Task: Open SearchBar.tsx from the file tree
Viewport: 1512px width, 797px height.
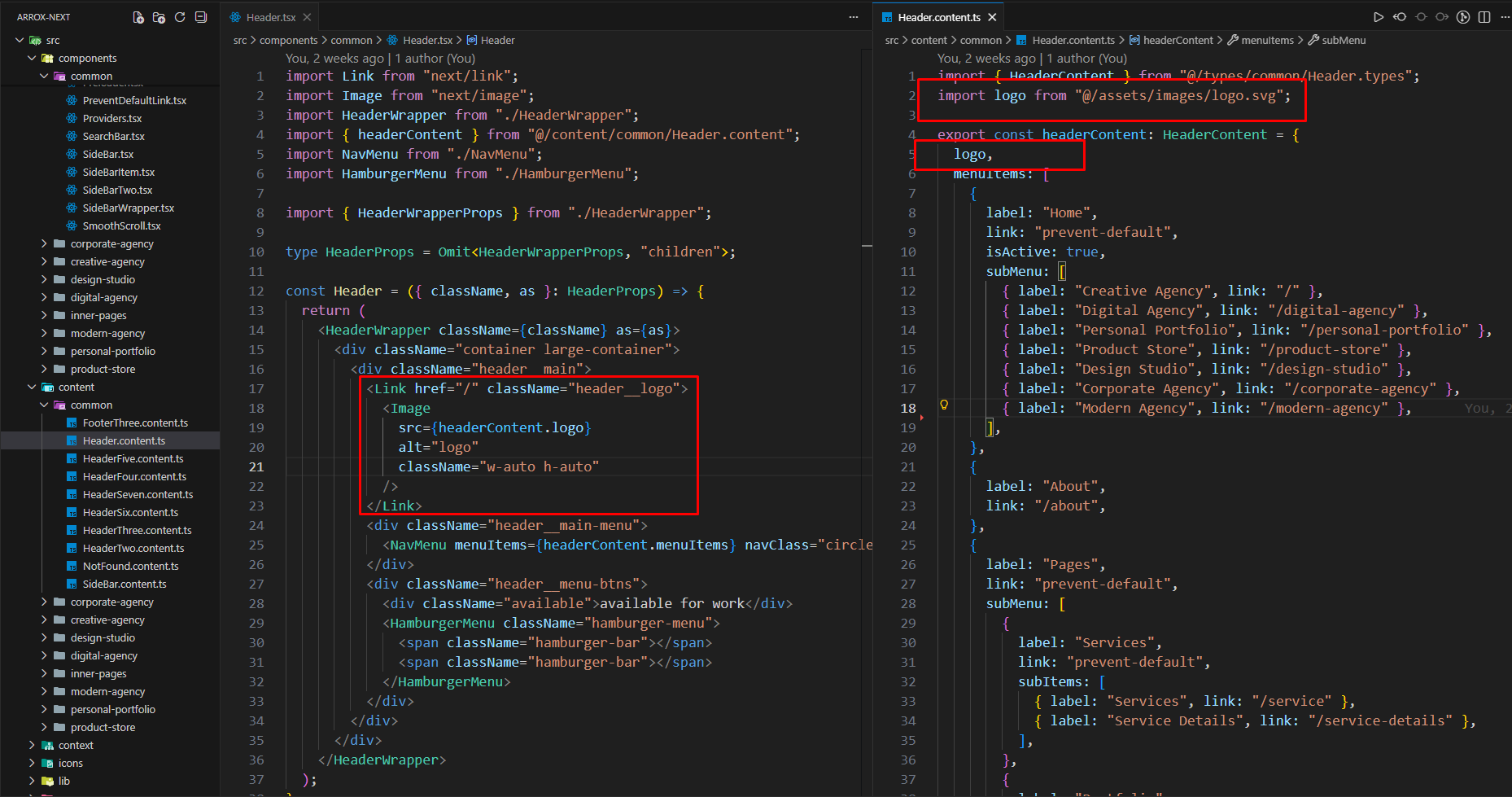Action: tap(113, 136)
